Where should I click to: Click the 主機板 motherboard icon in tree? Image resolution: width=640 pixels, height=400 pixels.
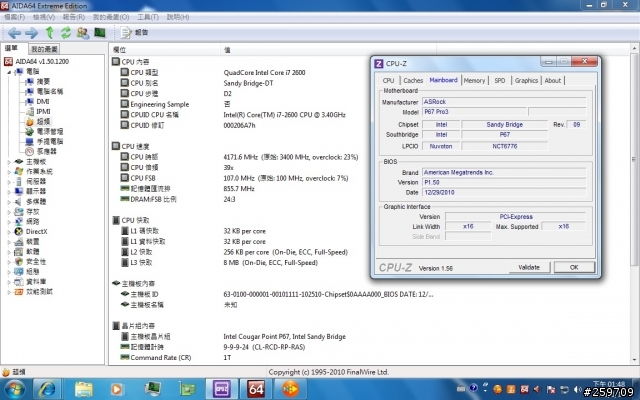19,162
